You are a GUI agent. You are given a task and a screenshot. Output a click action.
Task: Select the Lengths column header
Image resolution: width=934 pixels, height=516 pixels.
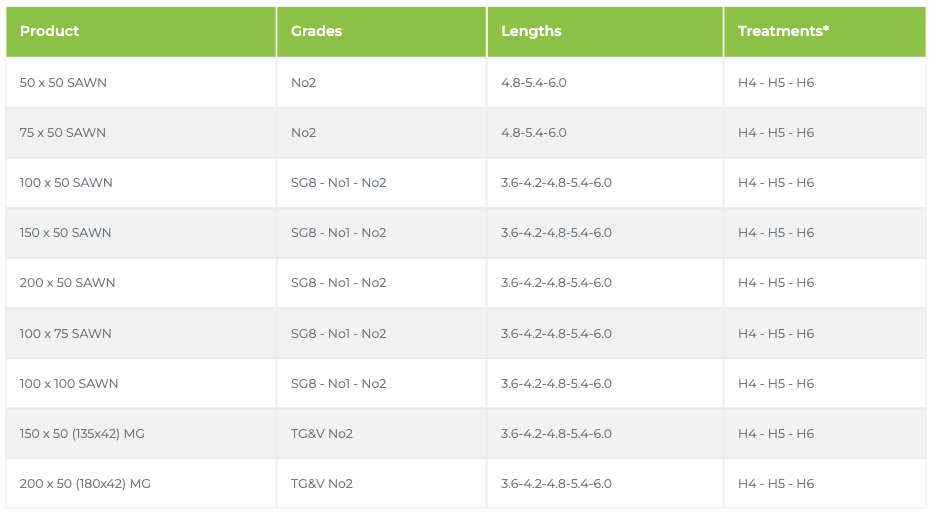[x=531, y=31]
